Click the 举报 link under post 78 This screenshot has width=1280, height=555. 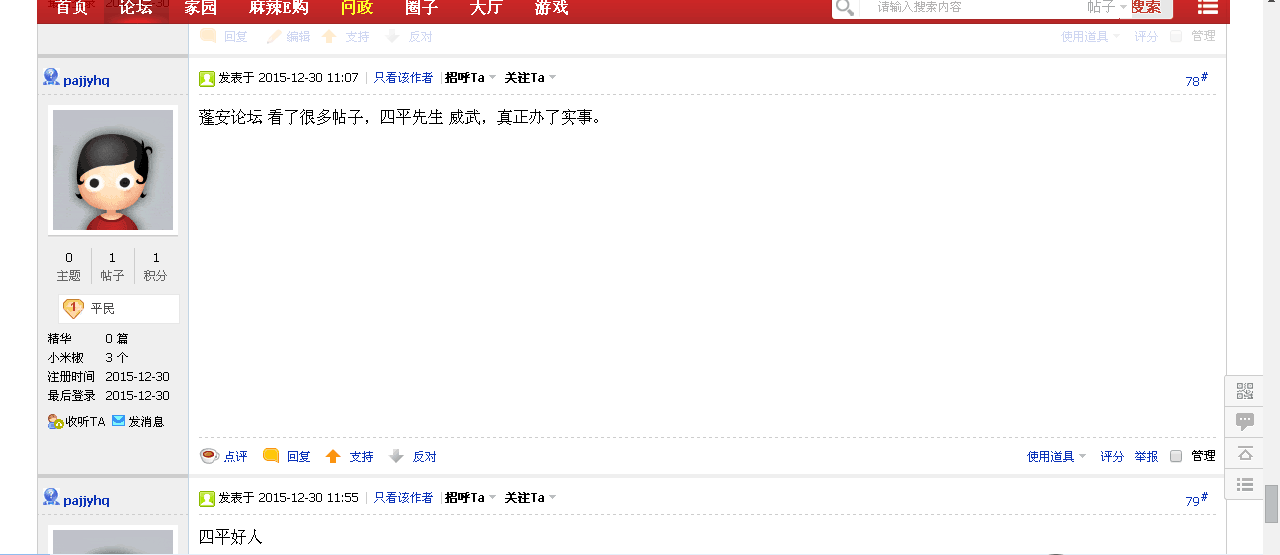tap(1146, 456)
